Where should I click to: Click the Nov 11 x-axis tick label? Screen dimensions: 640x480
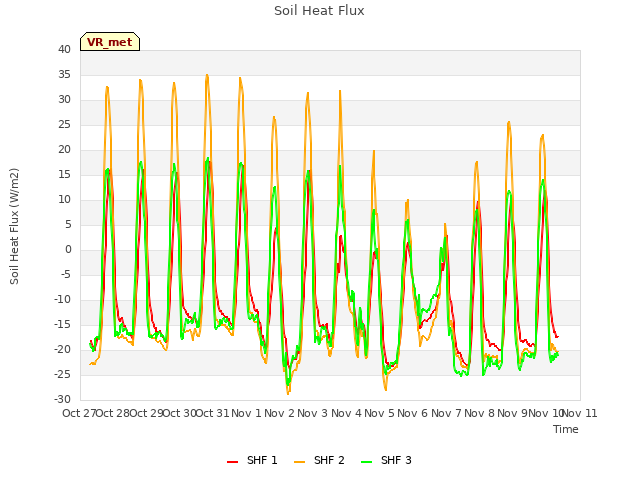[x=580, y=413]
